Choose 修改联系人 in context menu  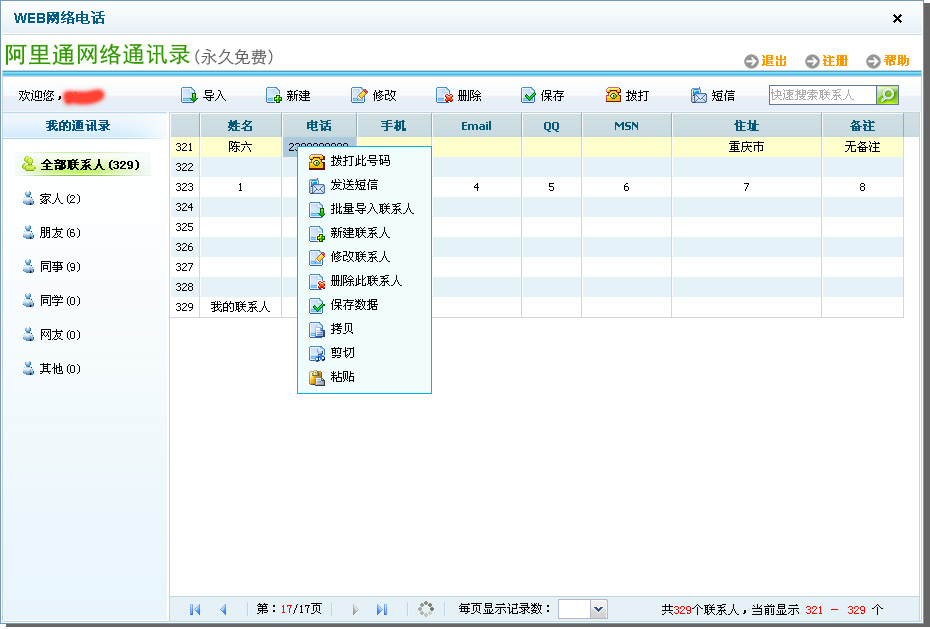[364, 257]
